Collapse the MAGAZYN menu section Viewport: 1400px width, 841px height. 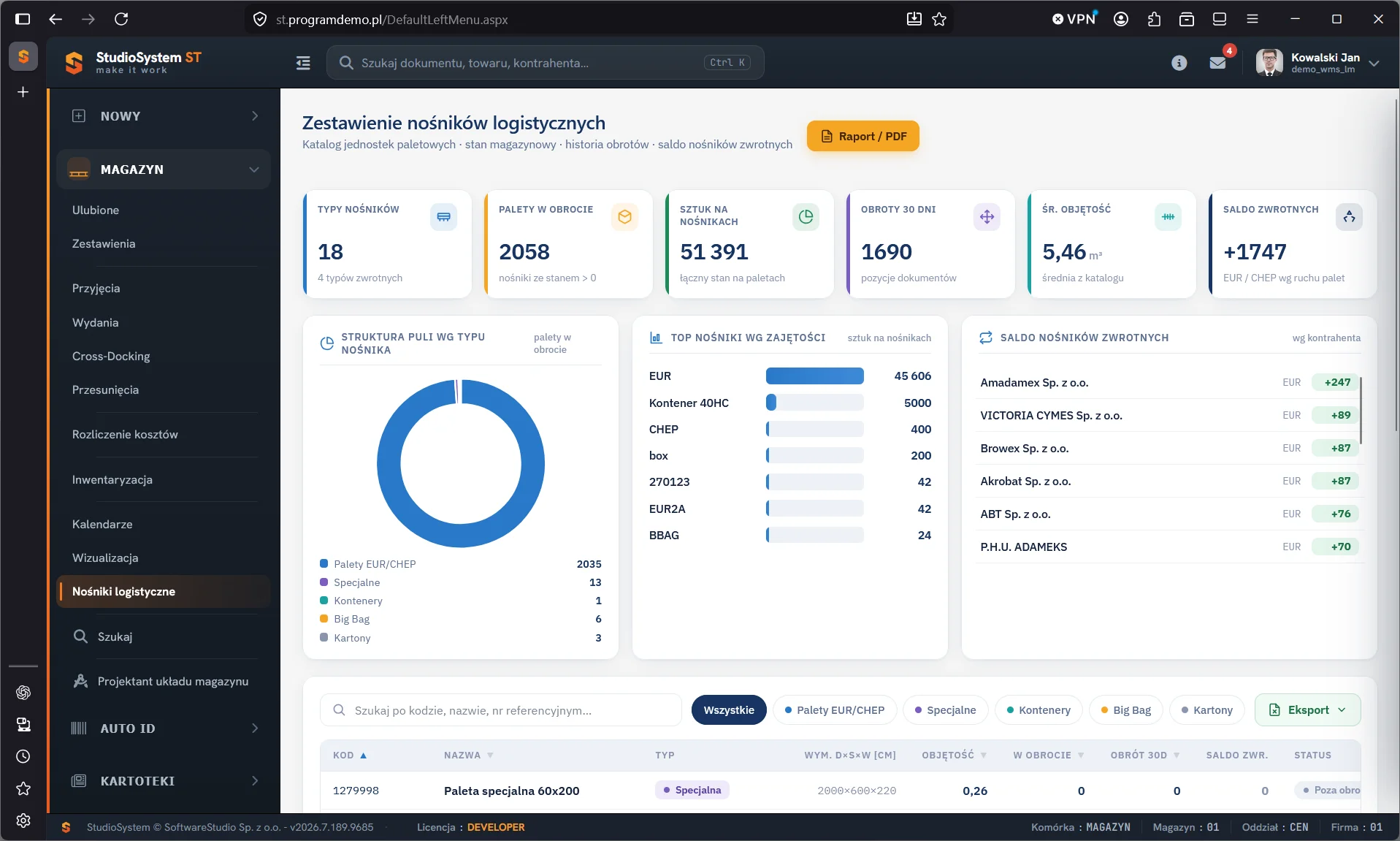point(164,170)
